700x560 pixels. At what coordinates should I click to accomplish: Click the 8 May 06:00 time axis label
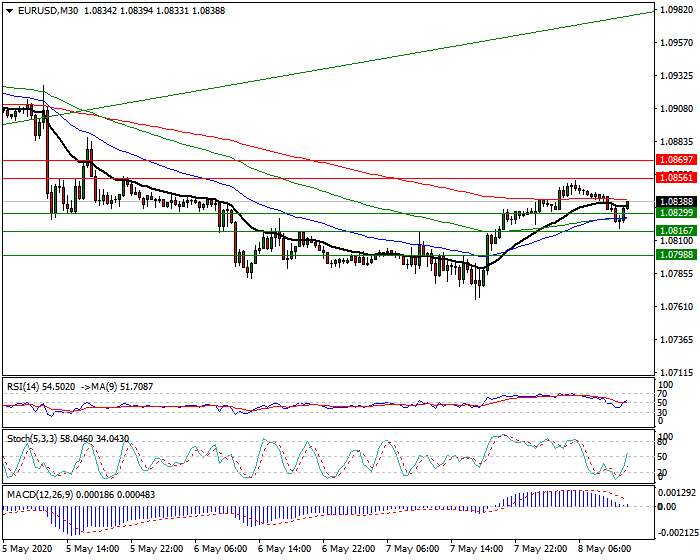tap(605, 549)
